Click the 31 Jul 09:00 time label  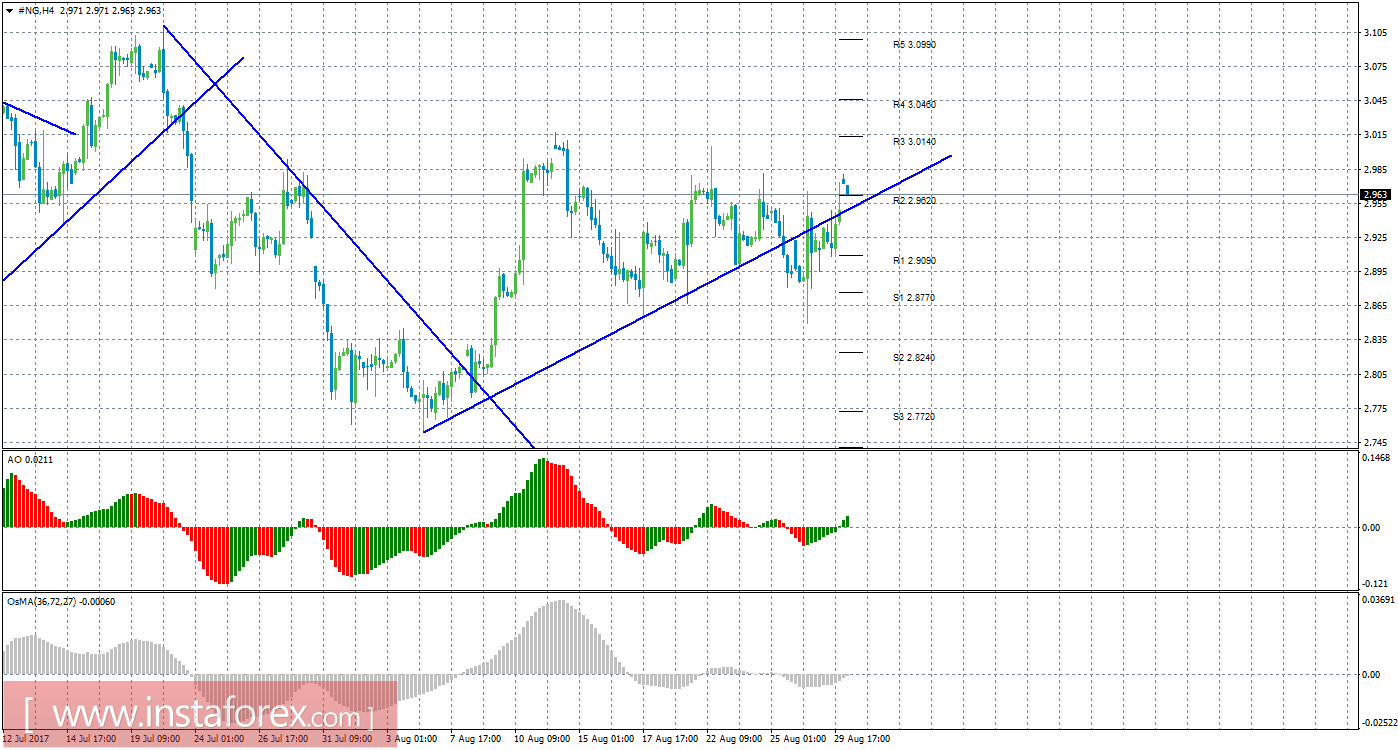(x=346, y=739)
